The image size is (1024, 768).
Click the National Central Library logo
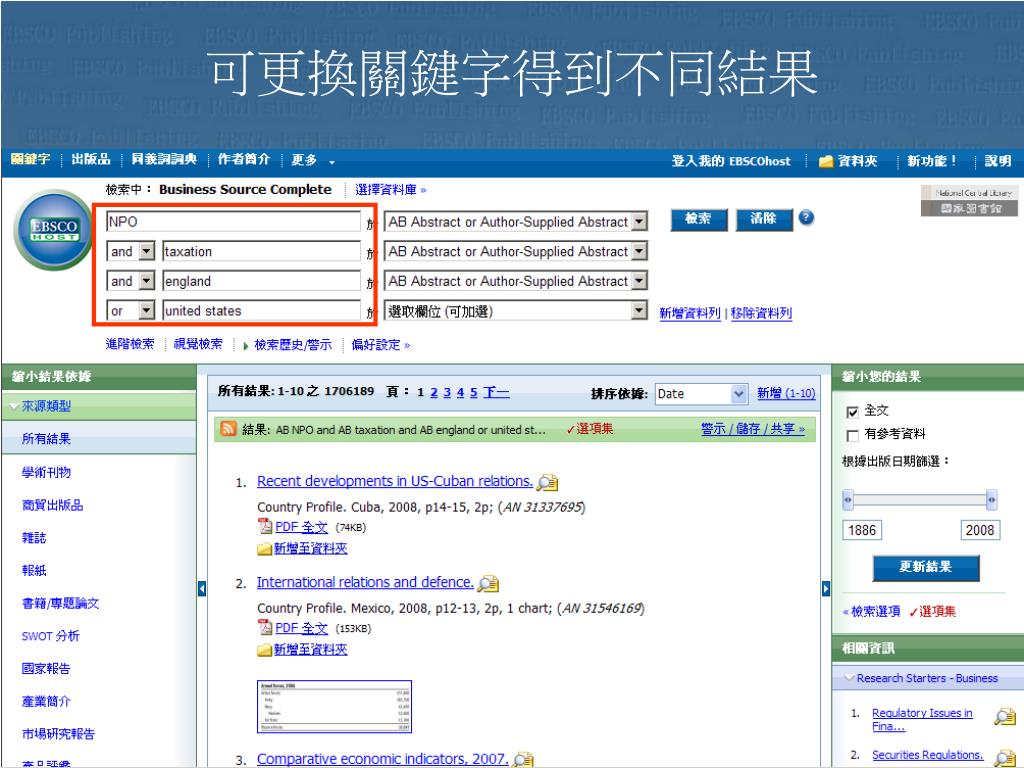point(969,200)
